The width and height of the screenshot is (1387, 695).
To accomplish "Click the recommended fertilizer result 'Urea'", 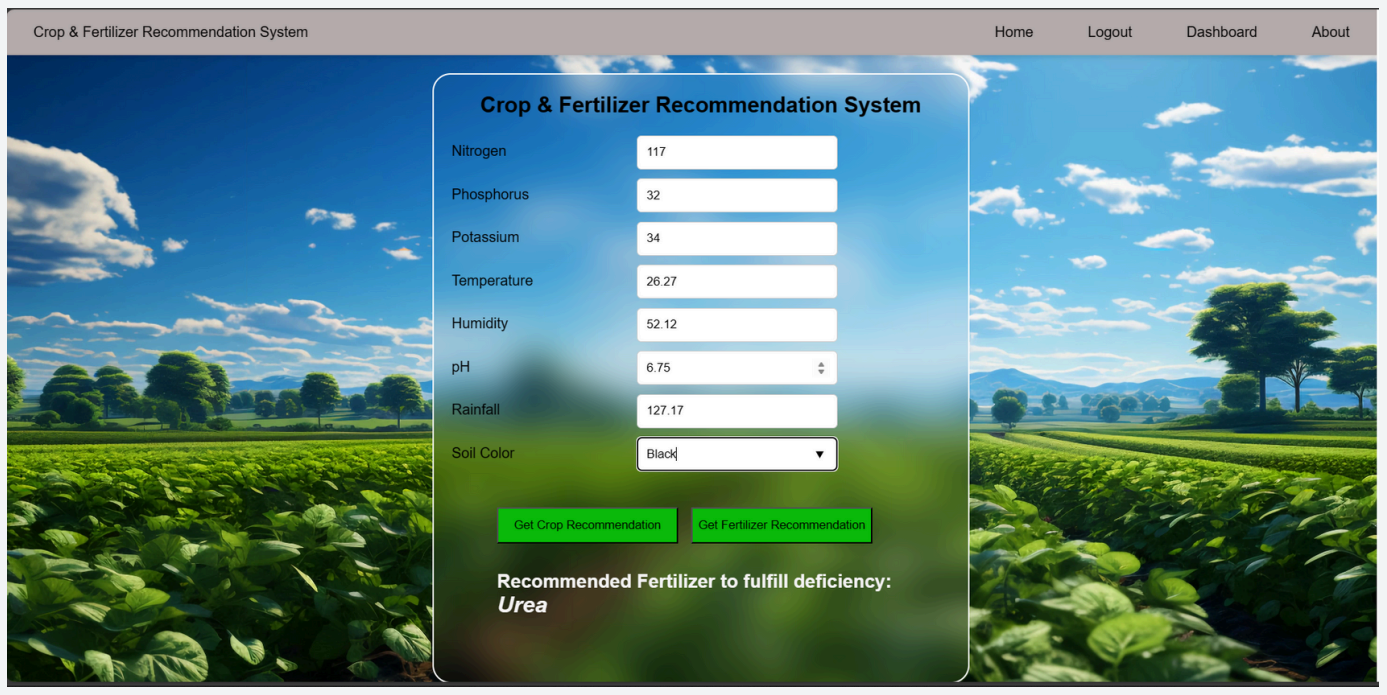I will 522,605.
